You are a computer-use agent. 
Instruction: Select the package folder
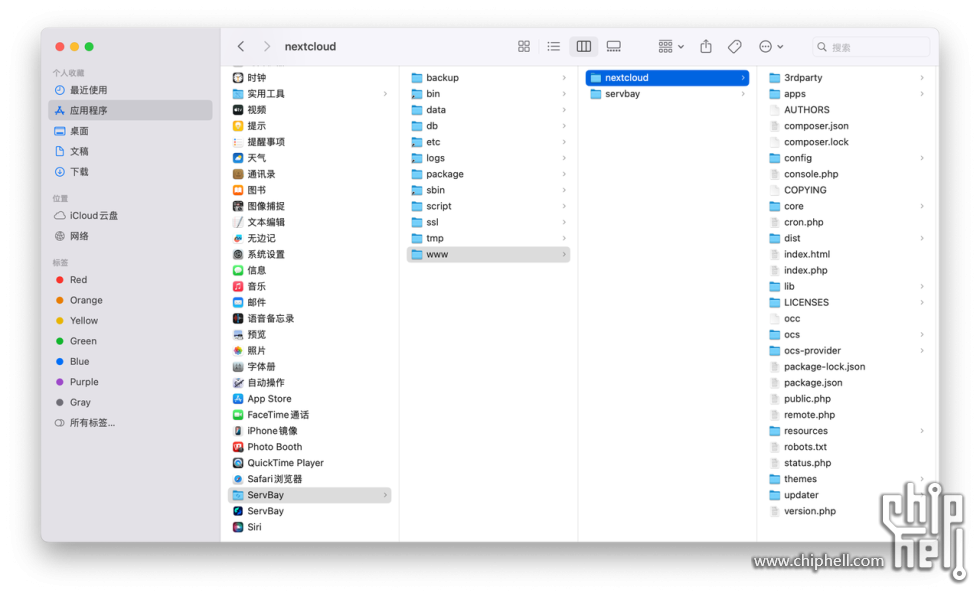(x=488, y=174)
